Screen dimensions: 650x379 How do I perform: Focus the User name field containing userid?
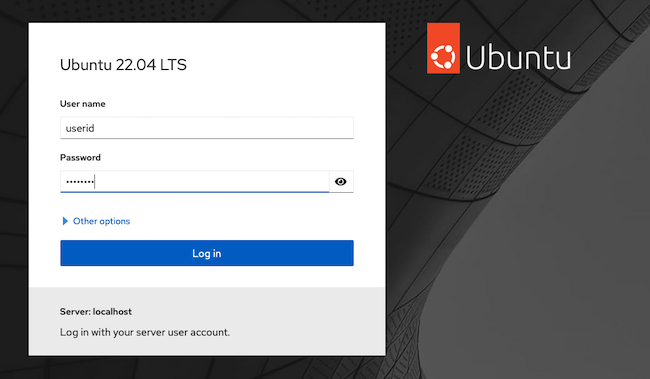(207, 128)
